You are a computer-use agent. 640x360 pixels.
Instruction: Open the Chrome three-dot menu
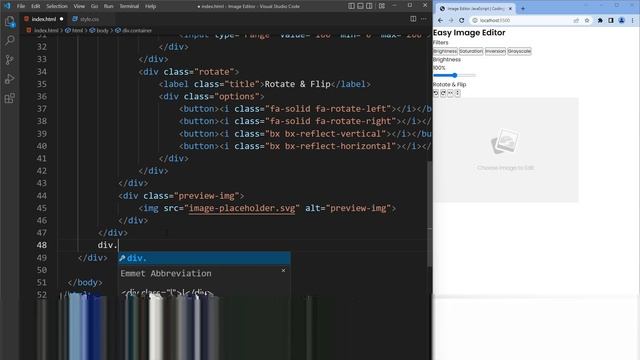tap(633, 20)
